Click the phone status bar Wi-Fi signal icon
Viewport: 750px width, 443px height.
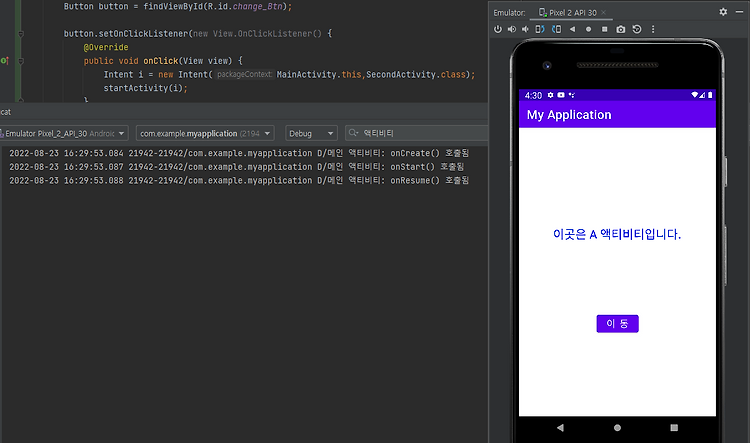pos(695,95)
